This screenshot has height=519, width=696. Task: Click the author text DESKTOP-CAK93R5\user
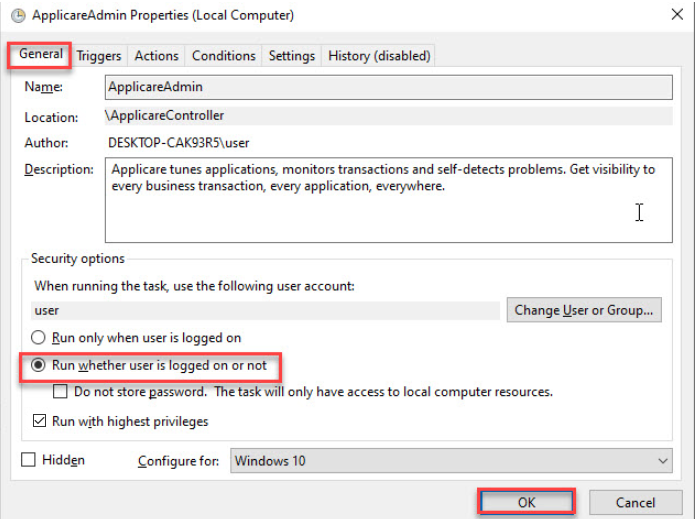click(x=178, y=143)
